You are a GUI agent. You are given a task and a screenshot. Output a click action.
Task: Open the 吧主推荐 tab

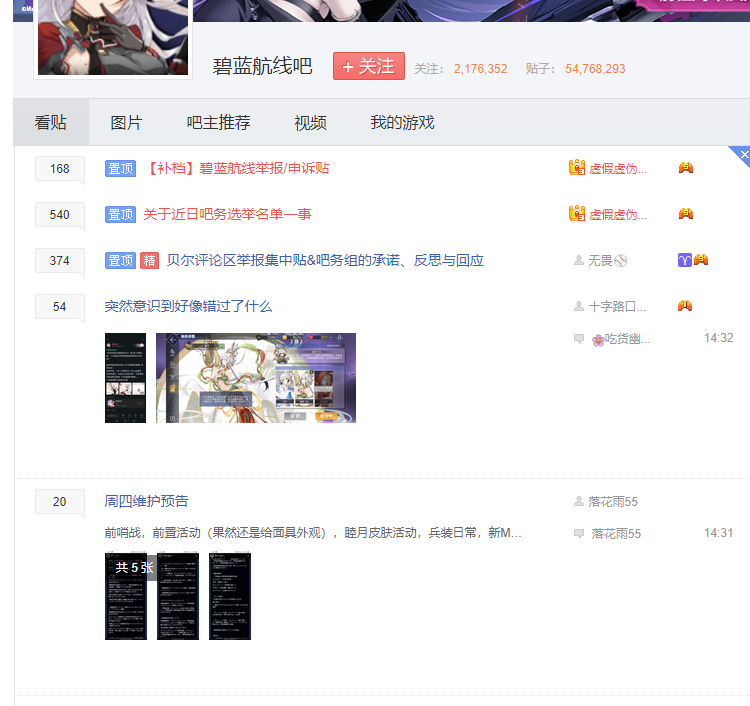[x=219, y=122]
